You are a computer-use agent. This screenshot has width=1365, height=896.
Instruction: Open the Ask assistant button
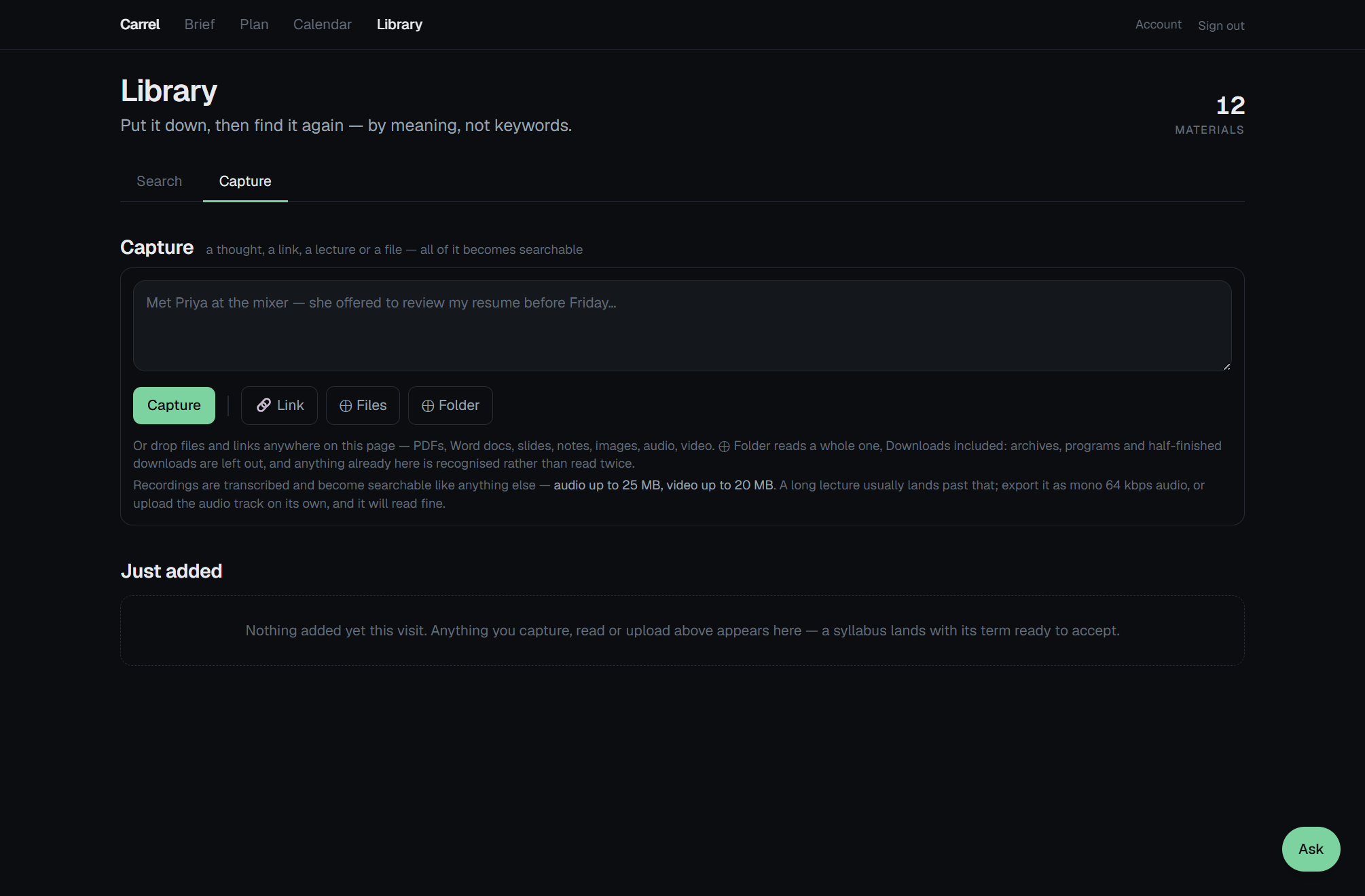pyautogui.click(x=1311, y=849)
